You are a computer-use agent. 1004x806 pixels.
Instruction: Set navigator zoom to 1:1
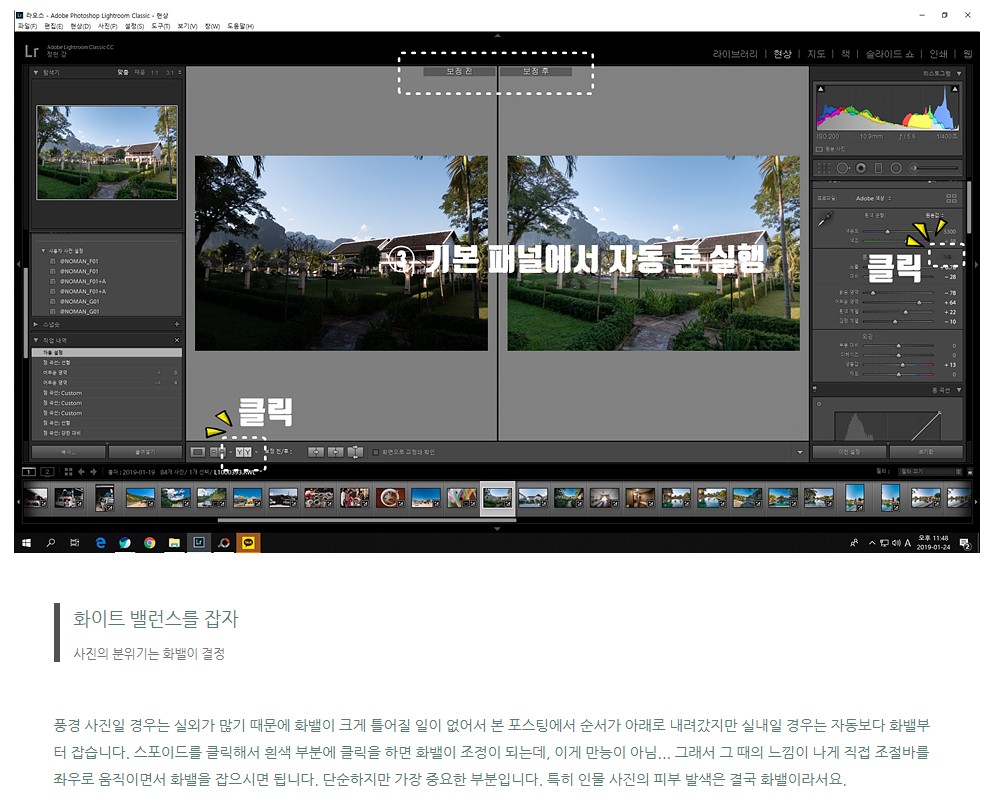[154, 72]
